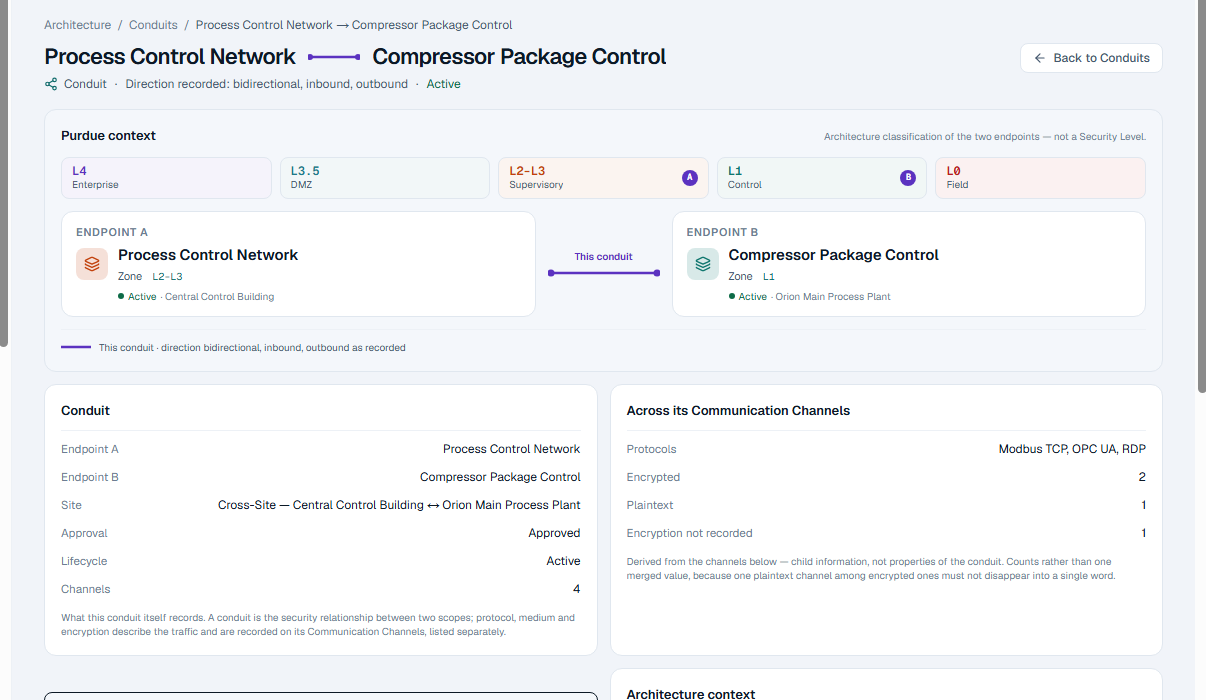
Task: Click the Process Control Network zone stack icon
Action: (92, 264)
